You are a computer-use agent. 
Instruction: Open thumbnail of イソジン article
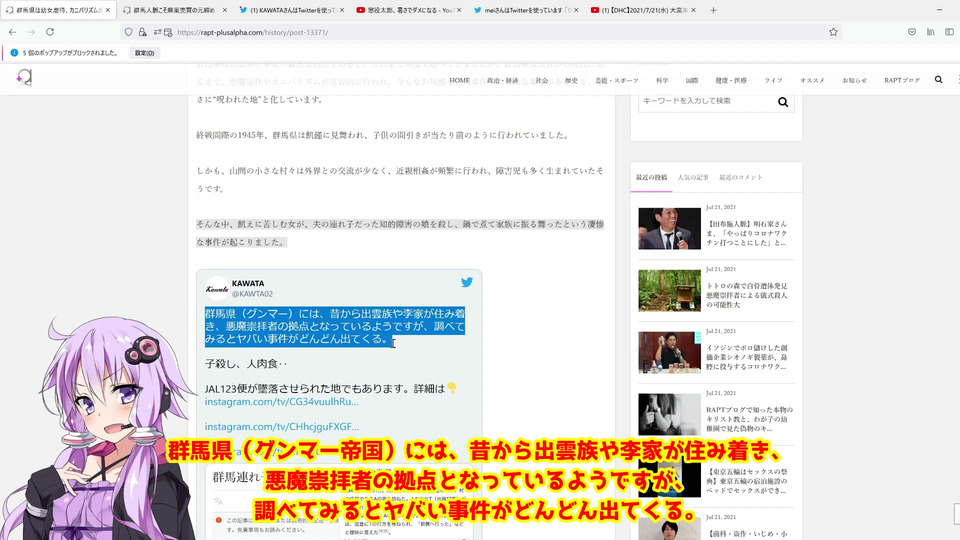pyautogui.click(x=669, y=353)
